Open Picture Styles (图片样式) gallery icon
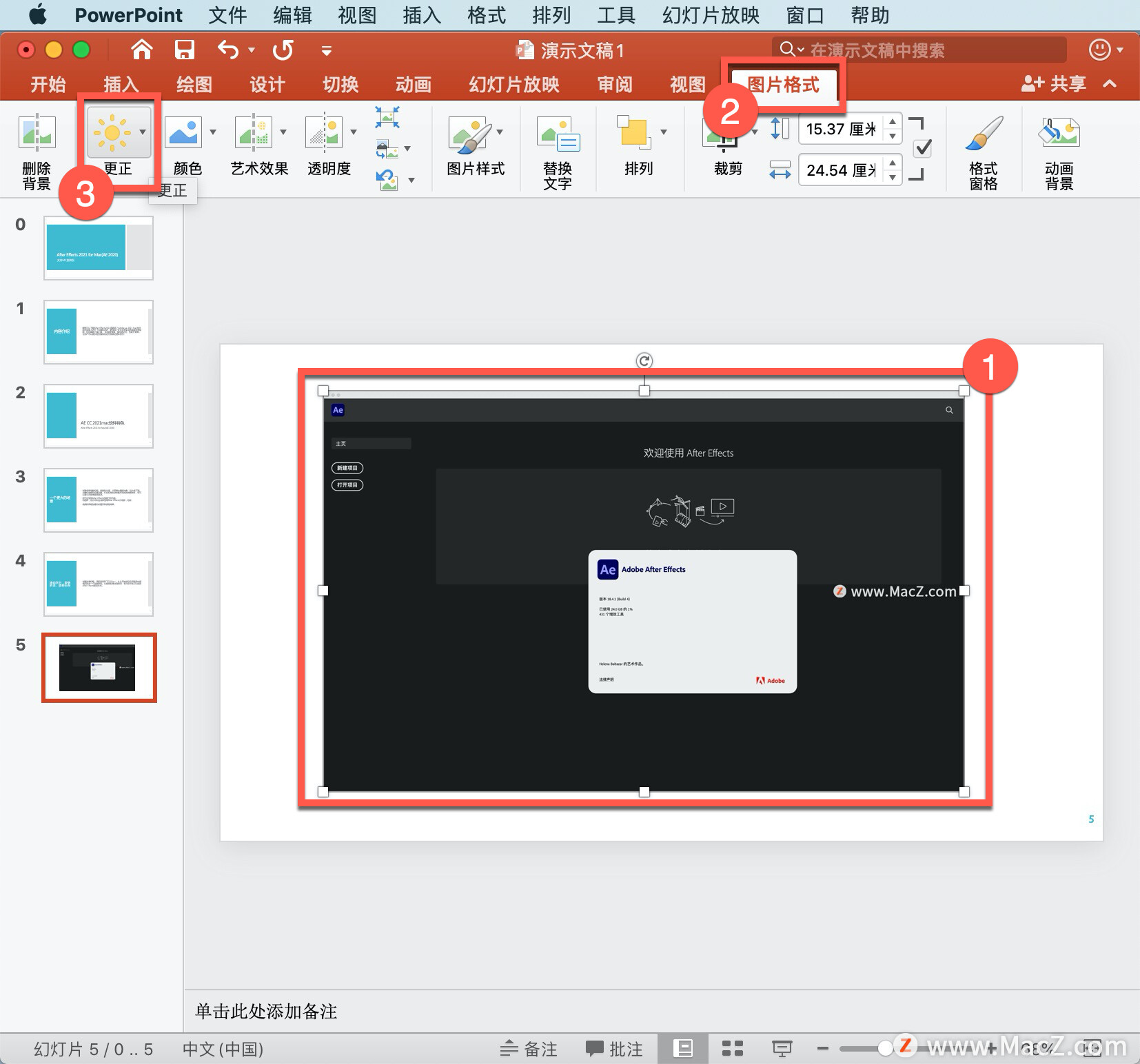This screenshot has height=1064, width=1140. coord(469,134)
